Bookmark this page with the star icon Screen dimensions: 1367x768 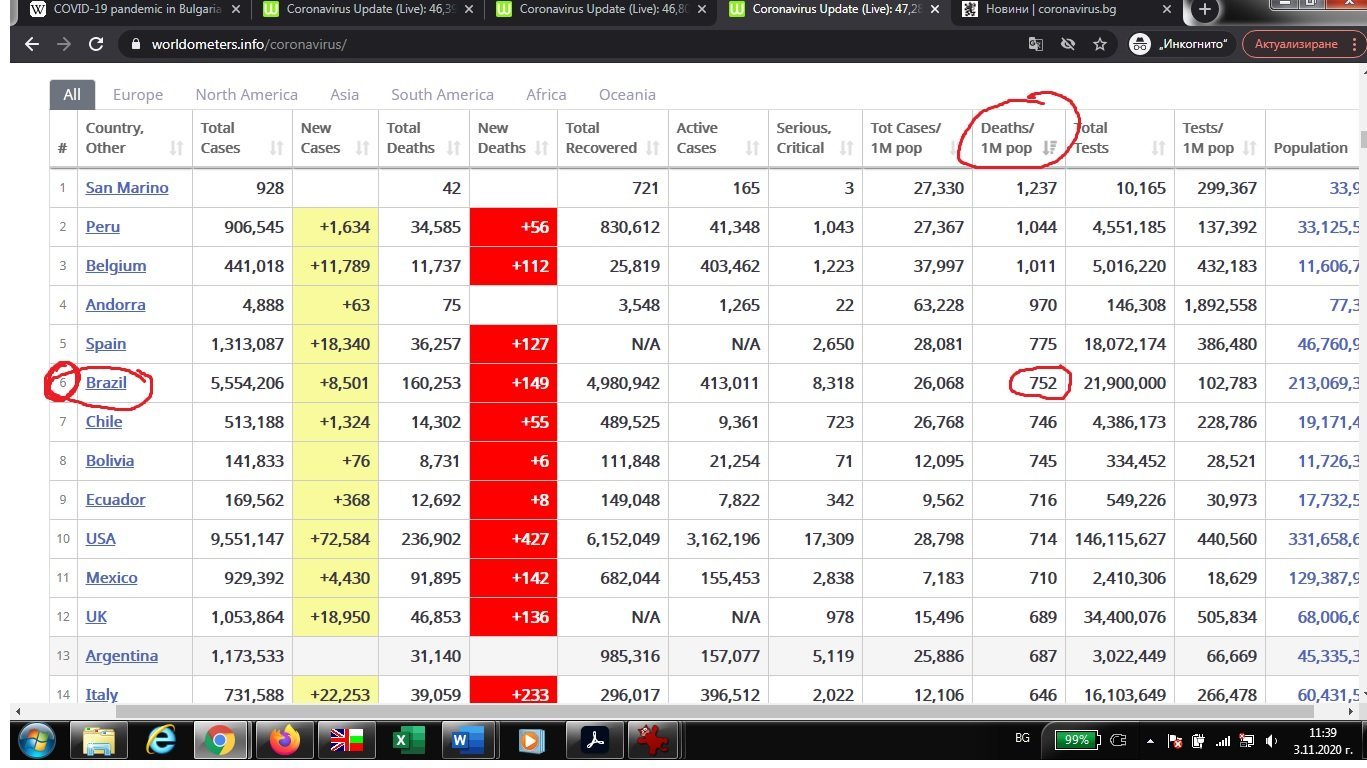[x=1100, y=44]
